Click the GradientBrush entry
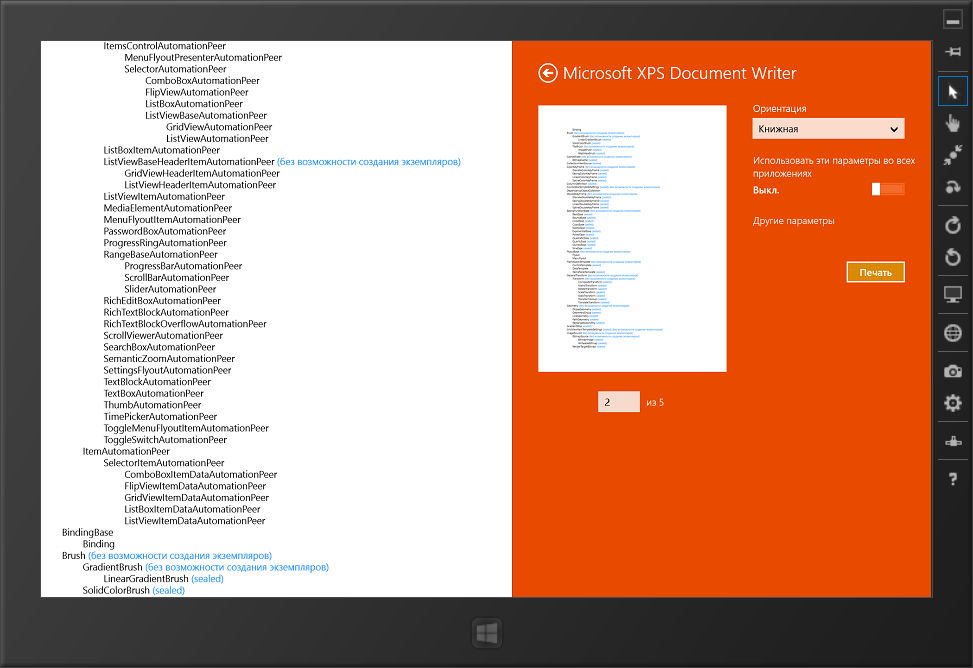Screen dimensions: 973x668 pos(112,567)
